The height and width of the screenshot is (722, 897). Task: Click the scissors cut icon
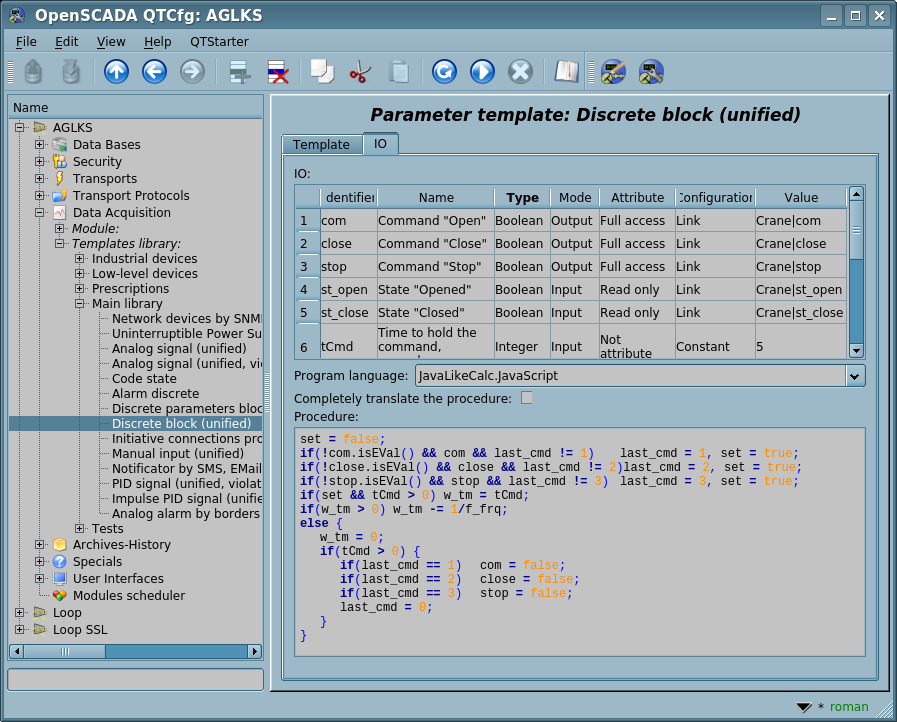[360, 72]
